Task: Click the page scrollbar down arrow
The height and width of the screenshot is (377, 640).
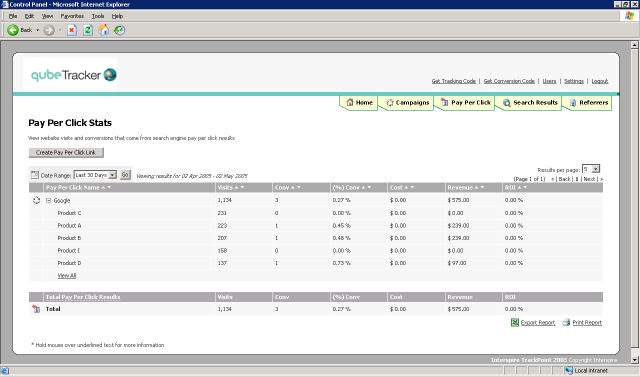Action: [x=635, y=360]
